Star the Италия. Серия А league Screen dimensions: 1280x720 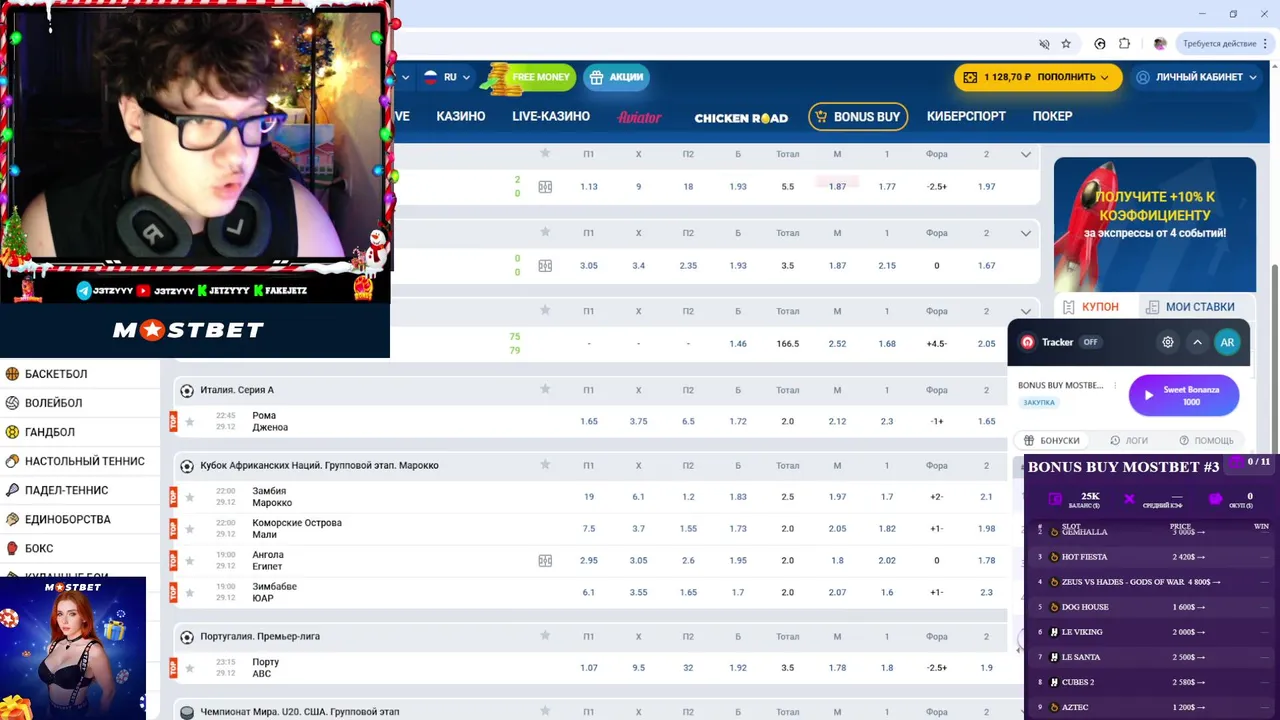[545, 389]
